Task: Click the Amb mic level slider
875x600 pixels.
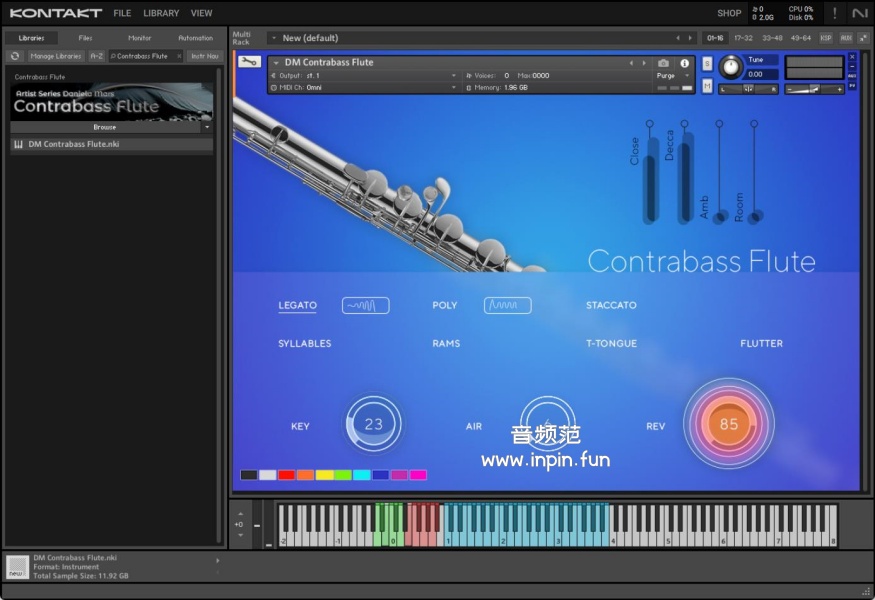Action: (x=719, y=172)
